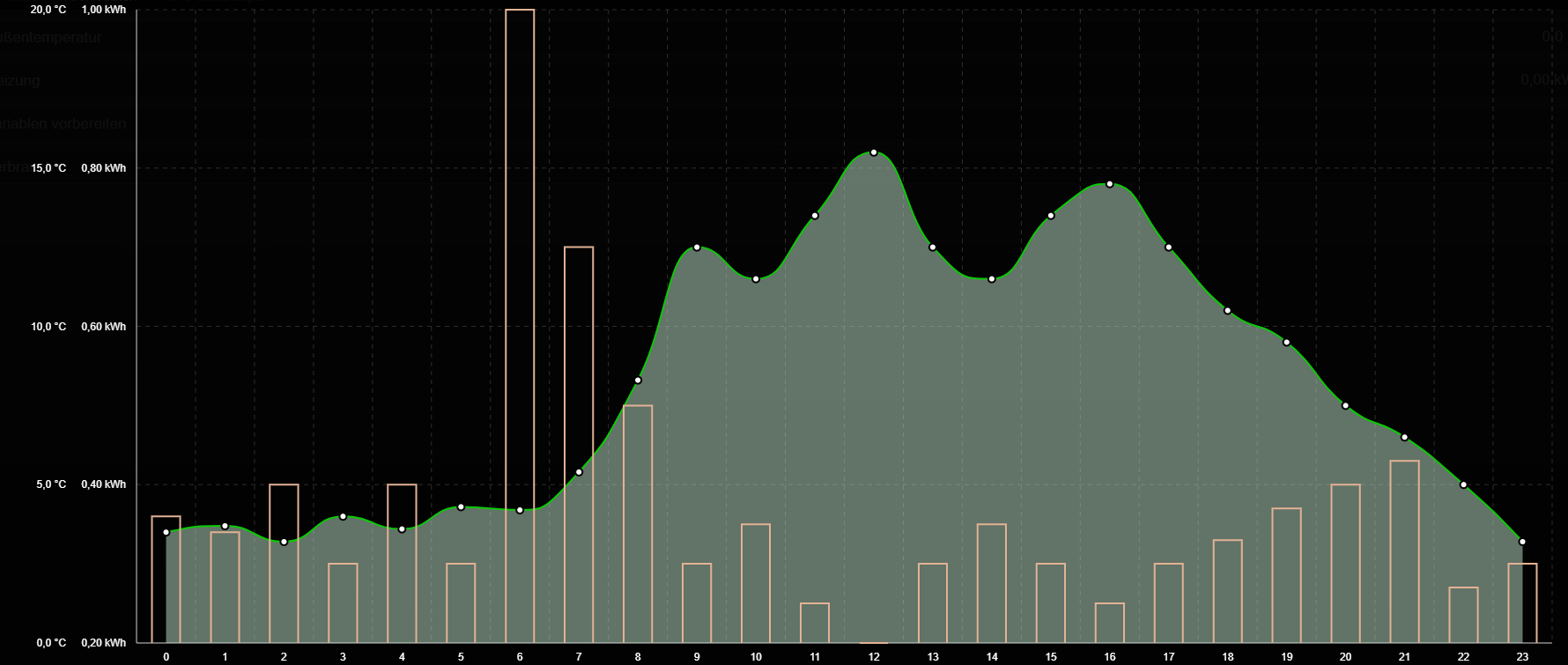Click the 0,80 kWh y-axis label
Image resolution: width=1568 pixels, height=665 pixels.
pos(104,168)
